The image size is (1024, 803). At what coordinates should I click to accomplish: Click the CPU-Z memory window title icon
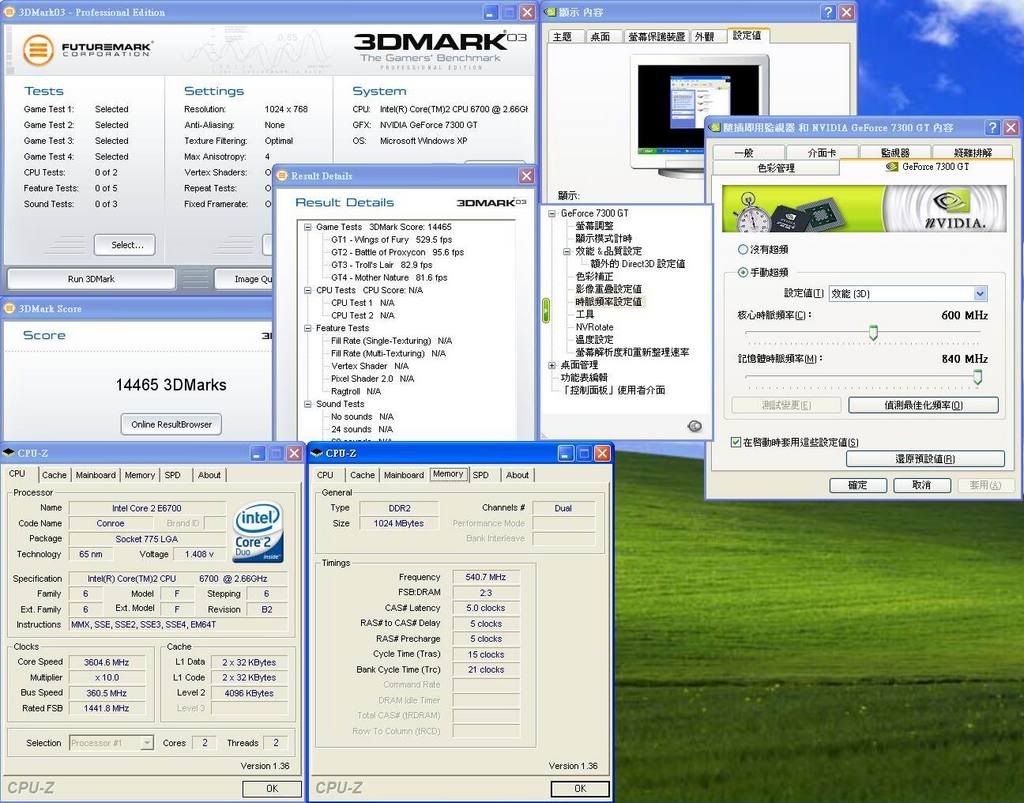coord(317,452)
